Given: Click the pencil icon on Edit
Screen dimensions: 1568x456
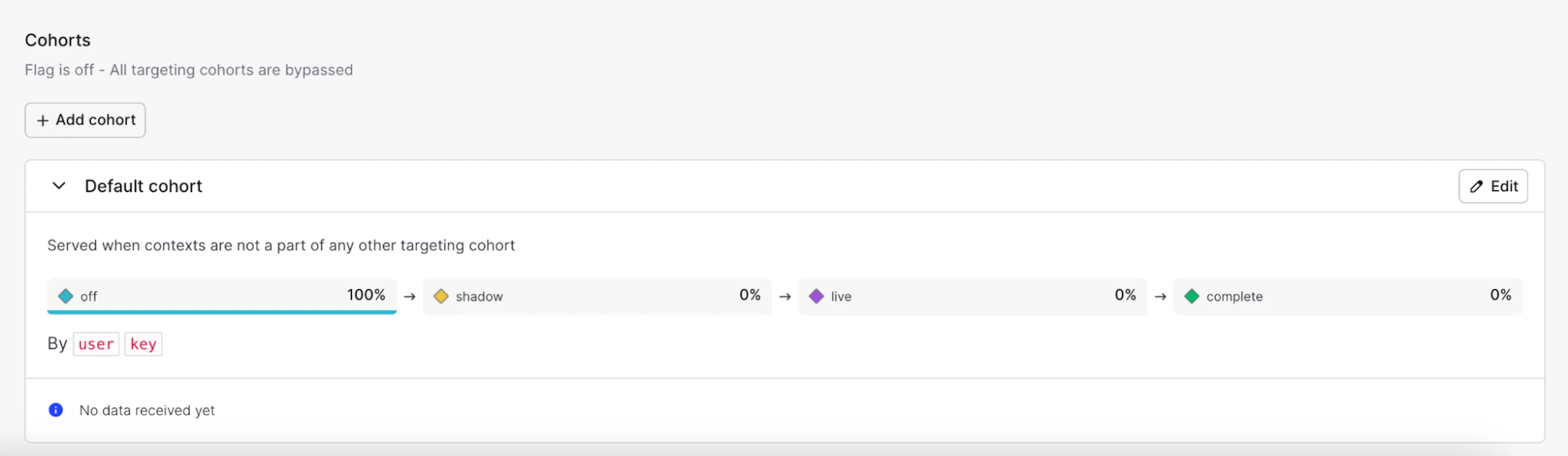Looking at the screenshot, I should (1477, 187).
